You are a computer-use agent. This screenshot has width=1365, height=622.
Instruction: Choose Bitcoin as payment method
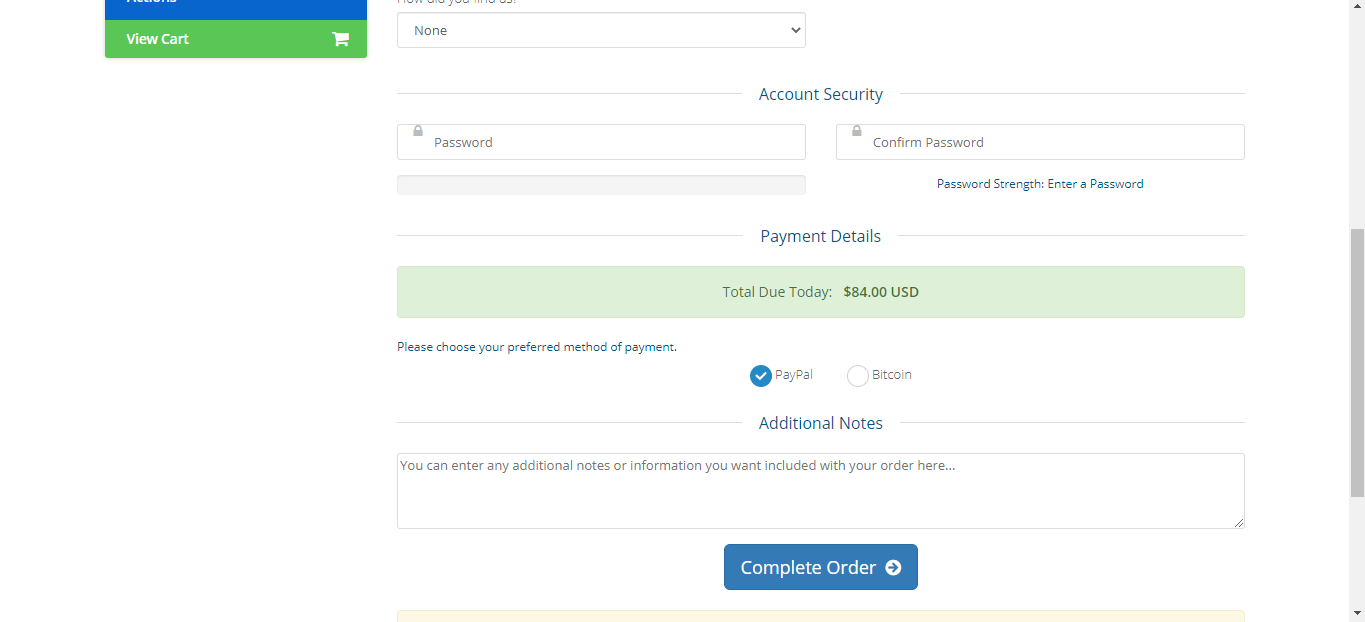(x=858, y=376)
